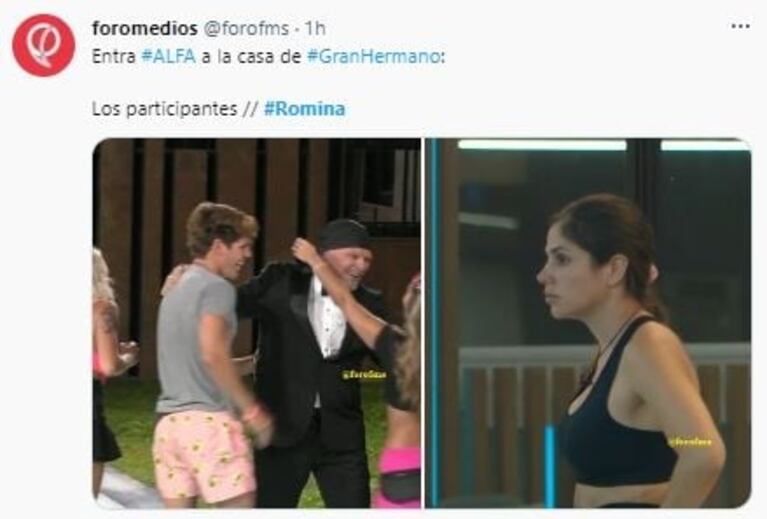Click the yellow watermark on the right photo

(x=690, y=442)
